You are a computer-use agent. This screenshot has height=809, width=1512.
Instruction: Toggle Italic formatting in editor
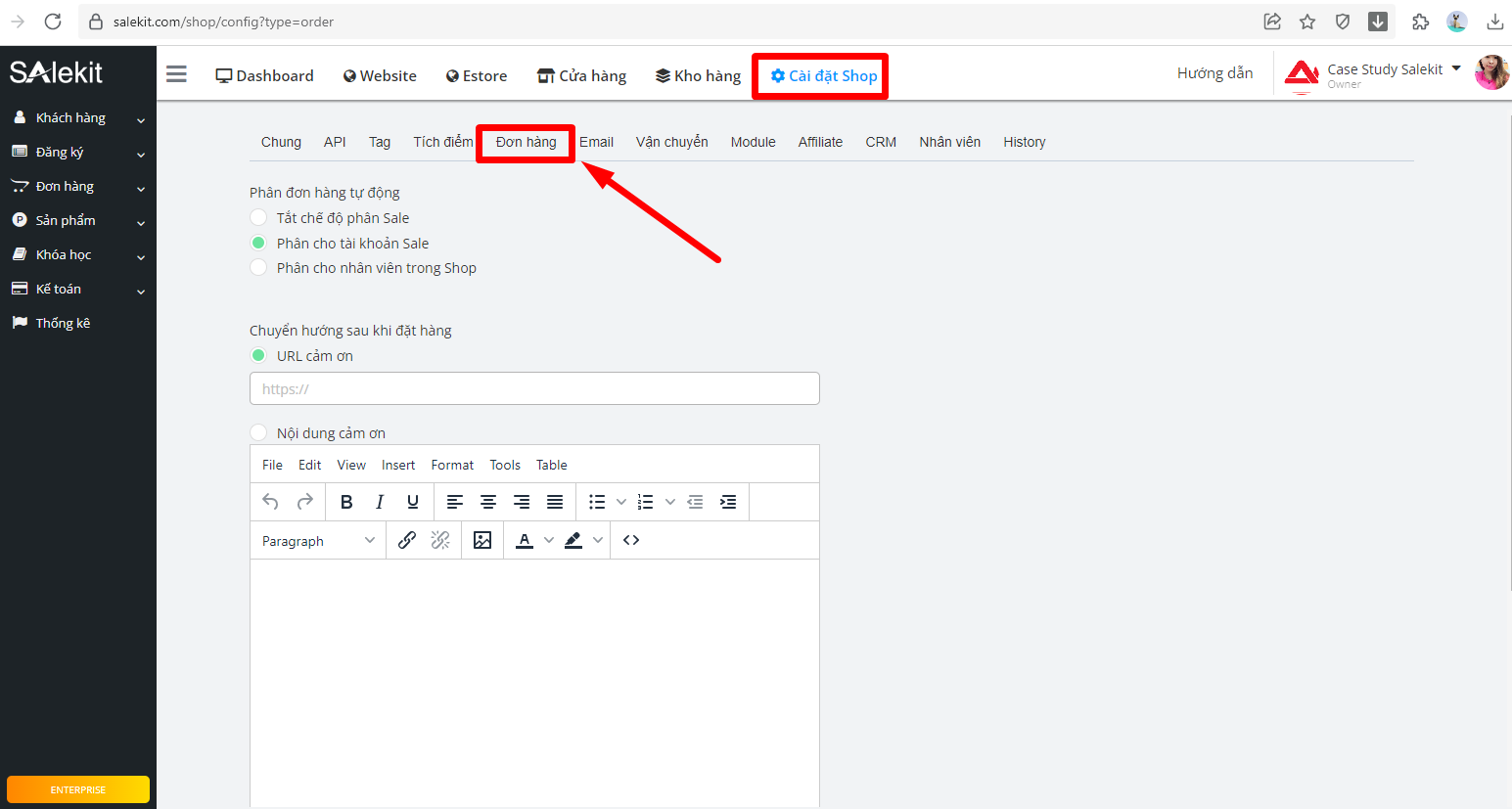click(380, 502)
